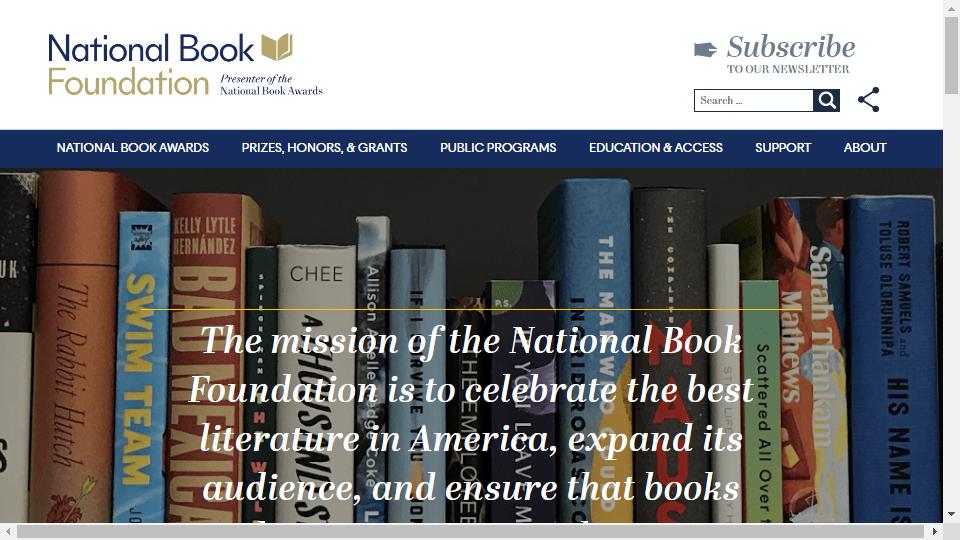Click the horizontal scrollbar left arrow
This screenshot has height=540, width=960.
coord(8,531)
